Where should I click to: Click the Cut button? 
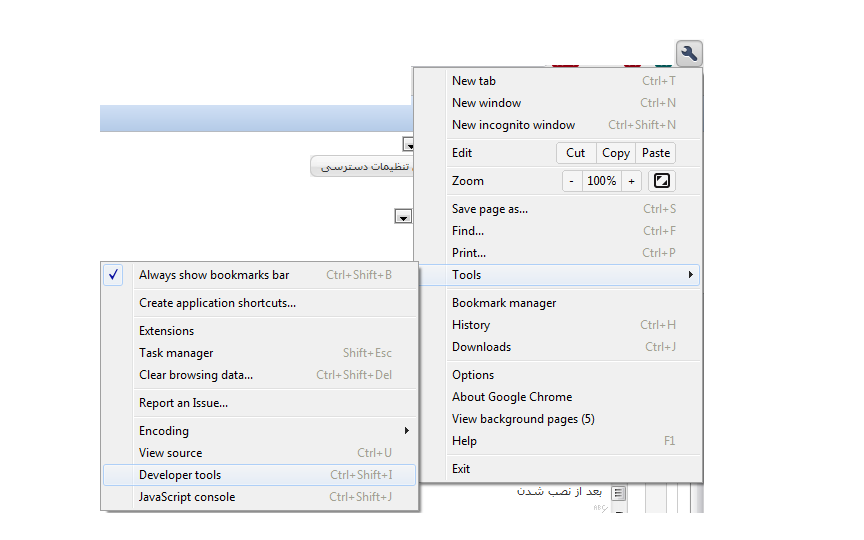click(x=576, y=153)
